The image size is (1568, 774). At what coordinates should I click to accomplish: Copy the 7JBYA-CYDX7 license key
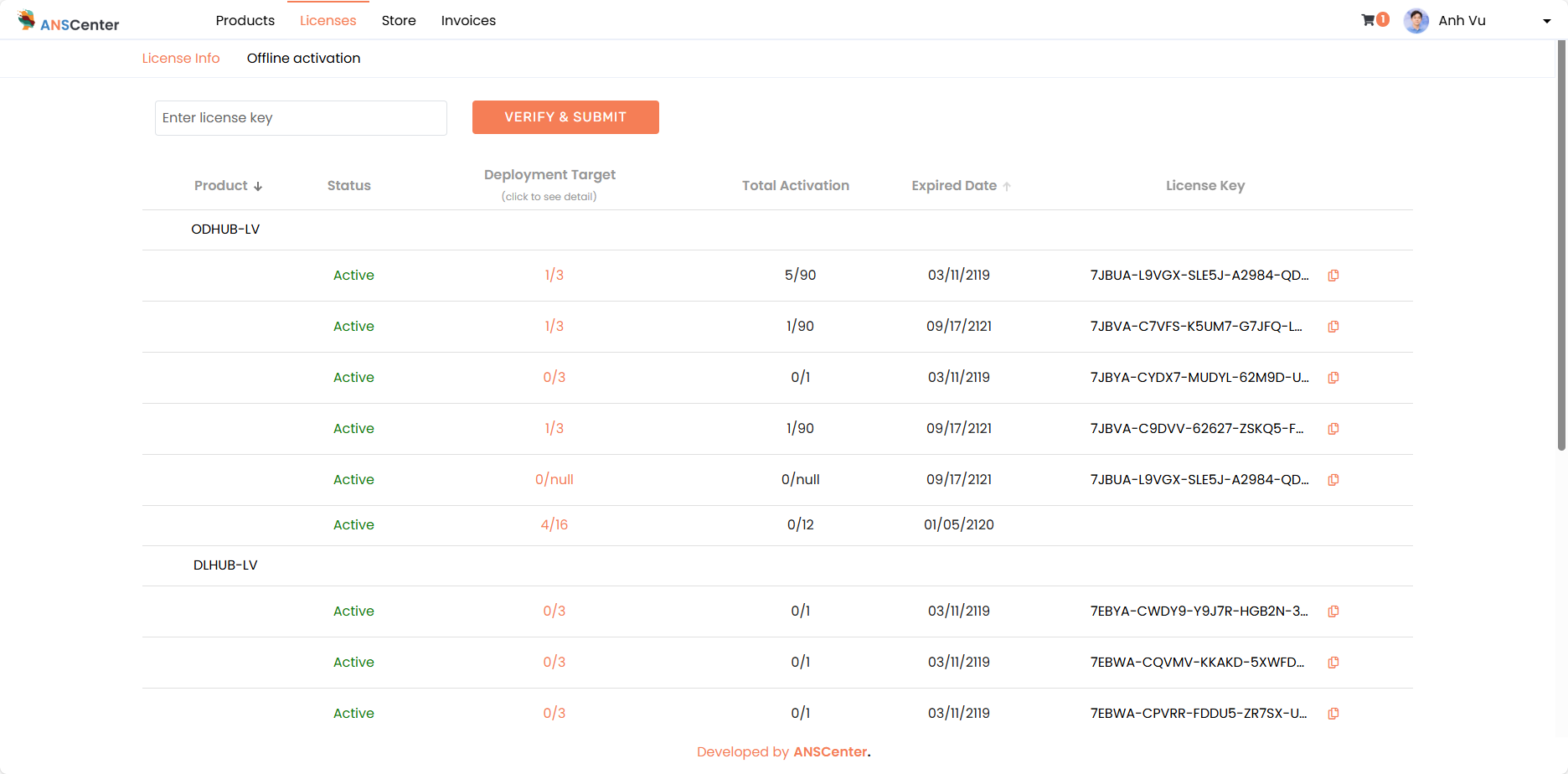pos(1333,378)
